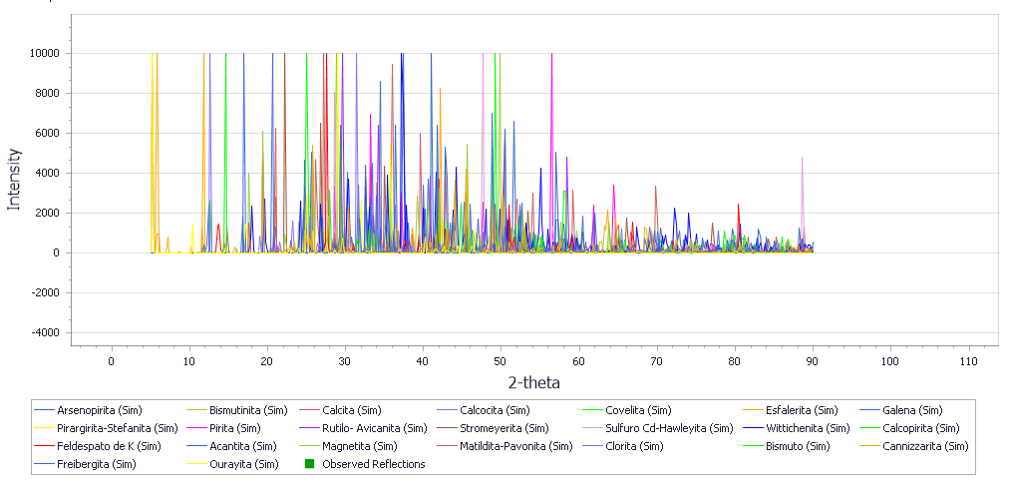Click the magenta line color of Pirita
The height and width of the screenshot is (490, 1012).
point(195,428)
